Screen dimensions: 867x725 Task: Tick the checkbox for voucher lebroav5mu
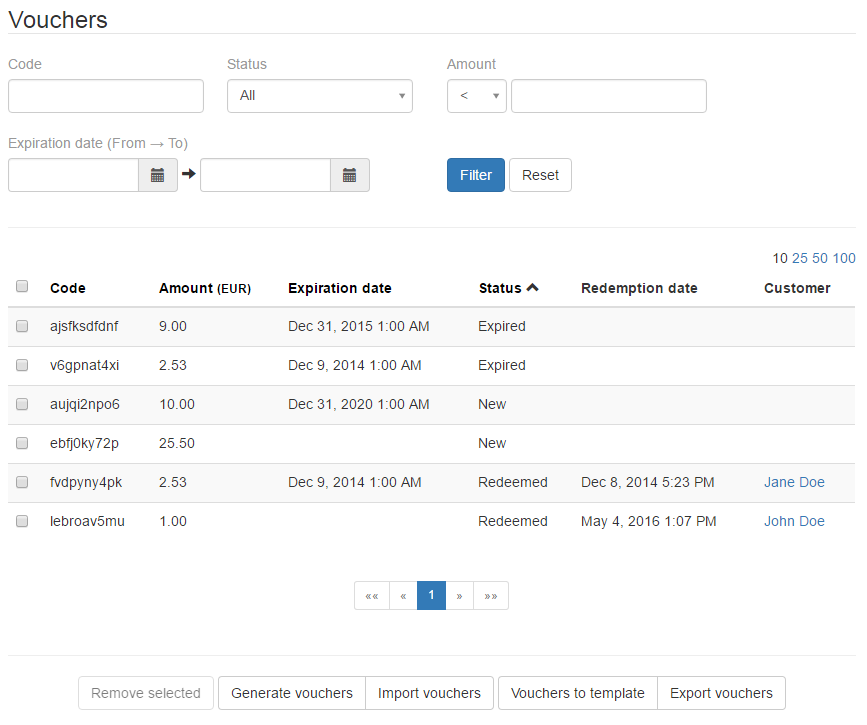pos(22,521)
